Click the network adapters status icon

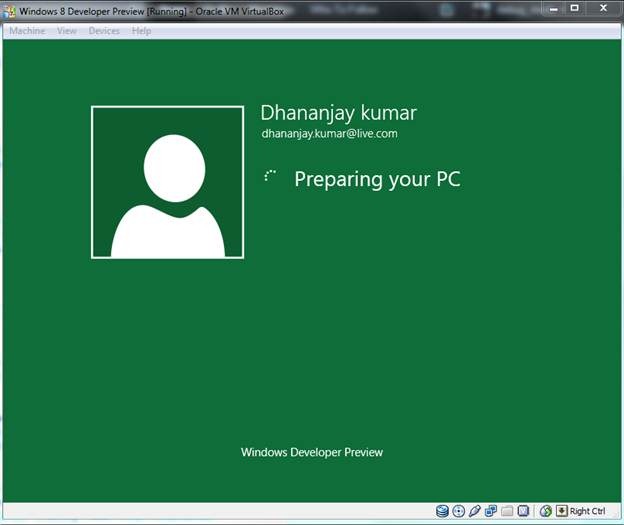click(490, 511)
